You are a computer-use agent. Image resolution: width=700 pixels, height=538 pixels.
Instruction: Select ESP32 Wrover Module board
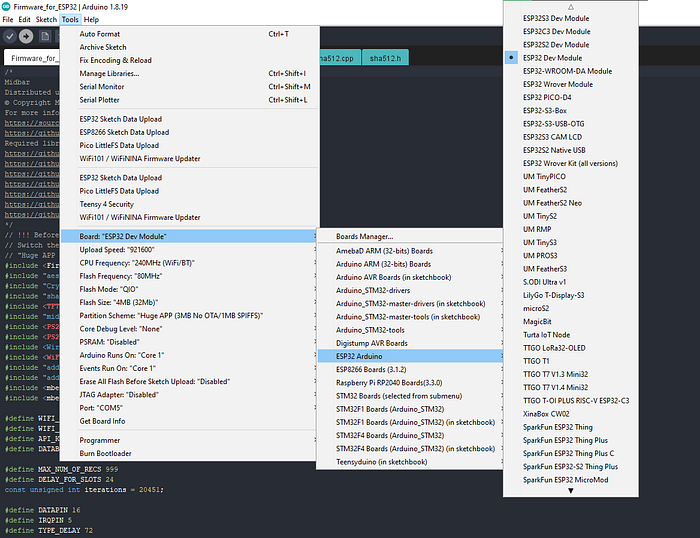pyautogui.click(x=571, y=84)
